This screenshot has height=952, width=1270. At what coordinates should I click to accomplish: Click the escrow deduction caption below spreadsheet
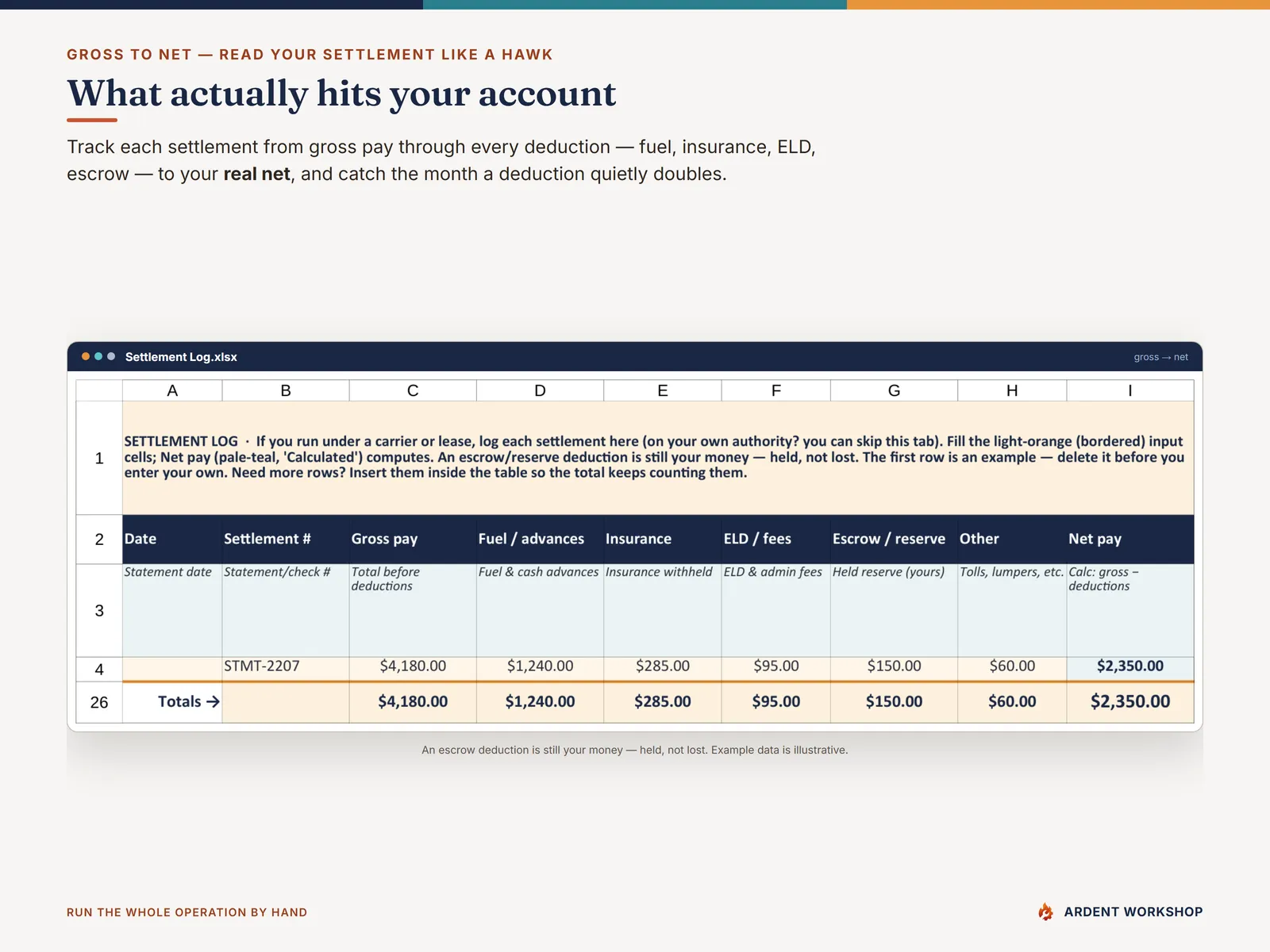[x=635, y=750]
